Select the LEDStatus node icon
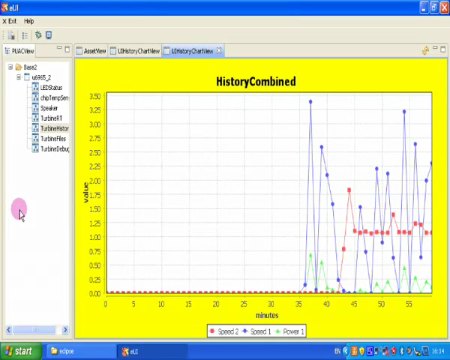 [x=35, y=87]
